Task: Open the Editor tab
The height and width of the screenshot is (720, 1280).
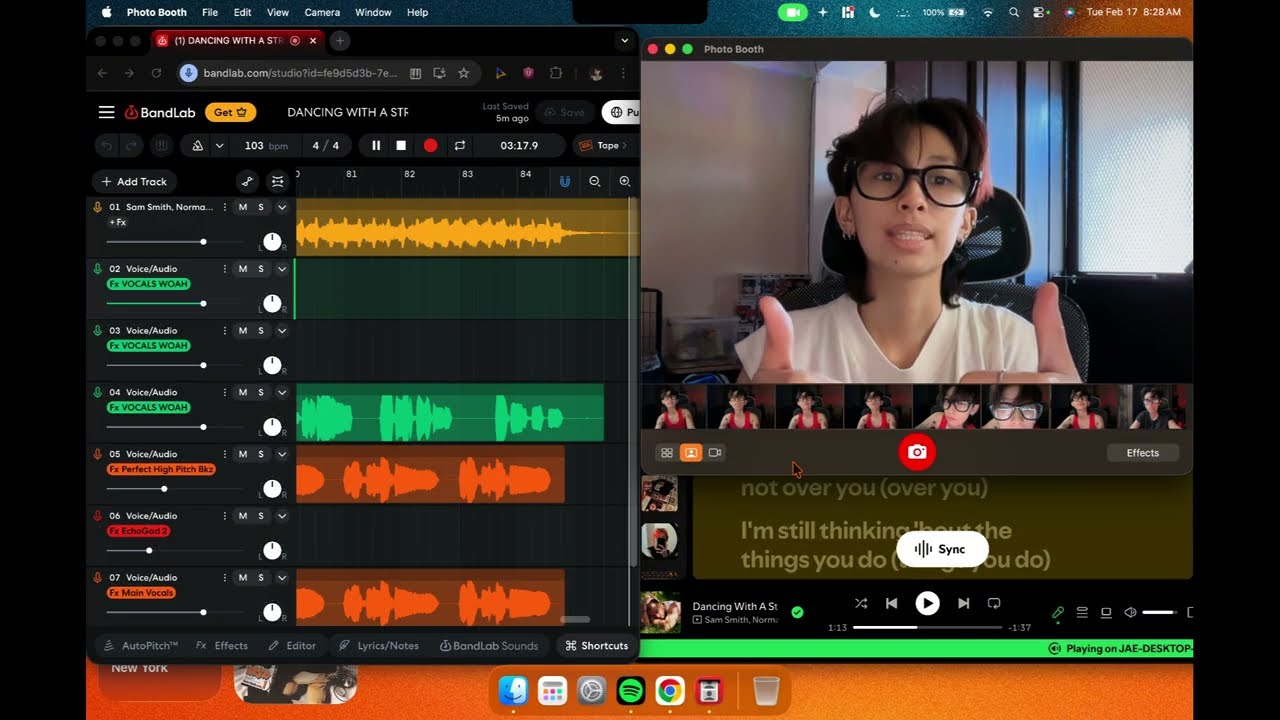Action: [x=292, y=646]
